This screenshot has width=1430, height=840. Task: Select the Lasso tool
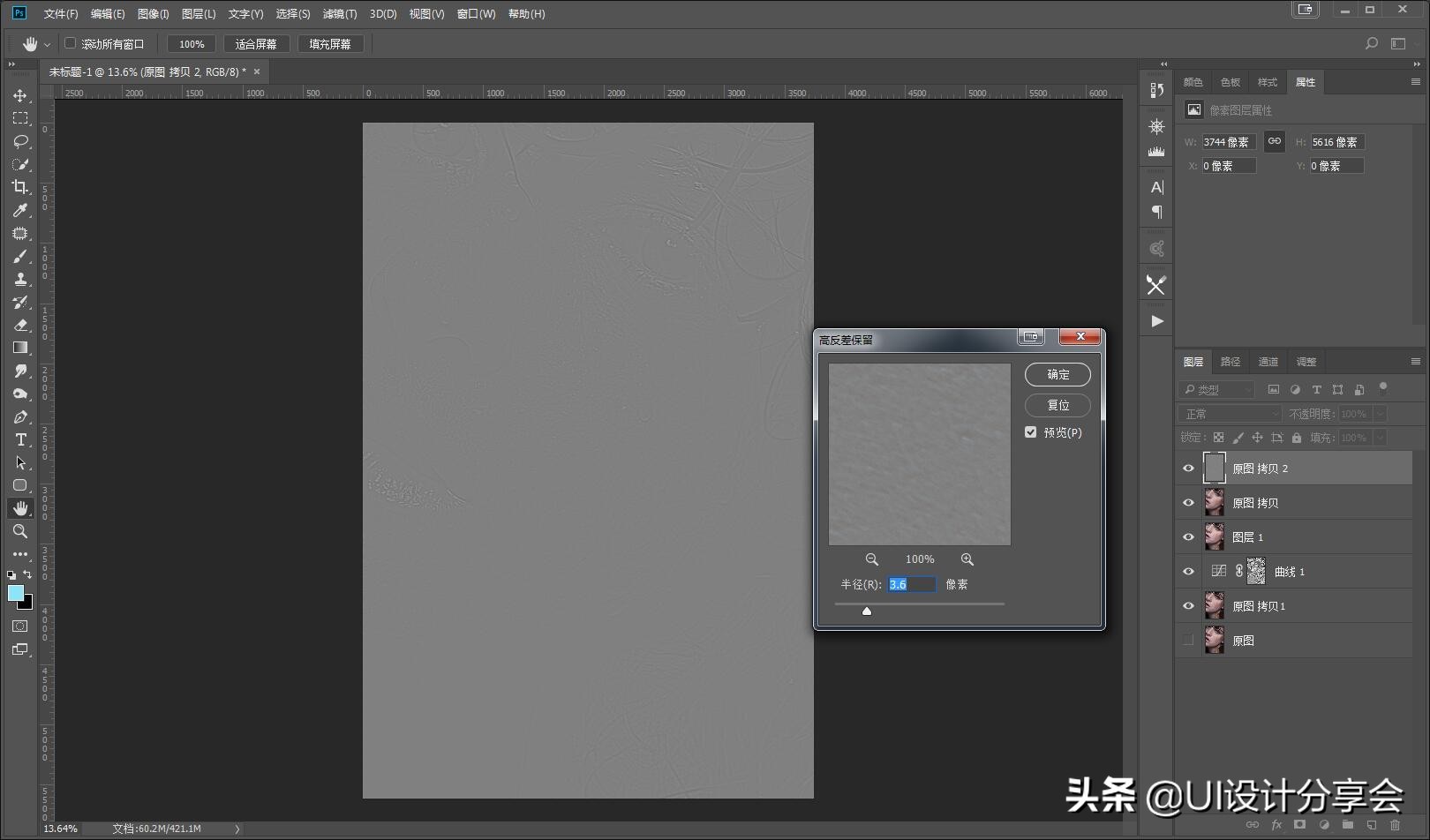(20, 141)
